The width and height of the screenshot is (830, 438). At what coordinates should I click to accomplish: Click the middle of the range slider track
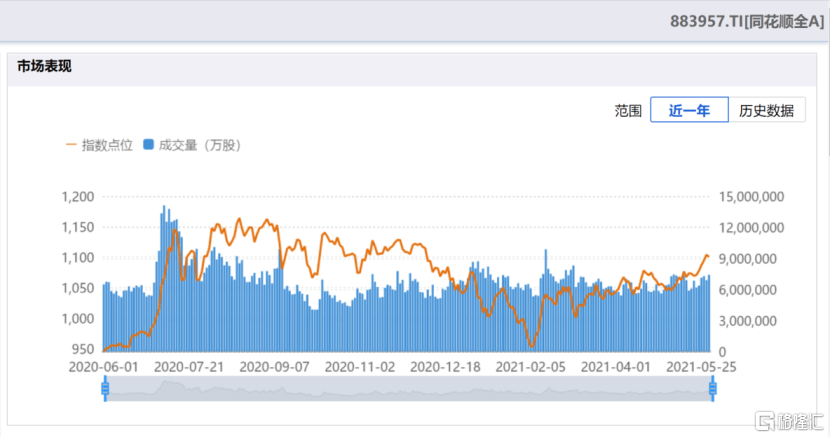[x=408, y=390]
